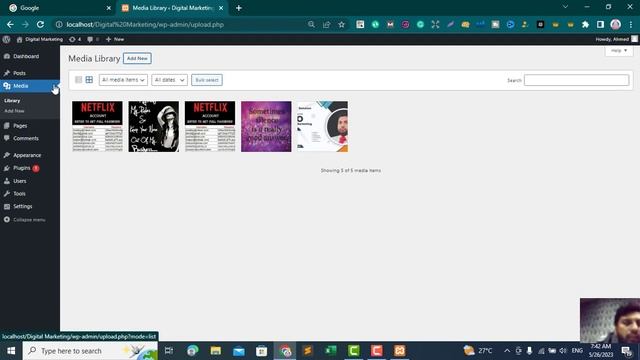Click the updates icon in admin bar
Image resolution: width=640 pixels, height=360 pixels.
click(x=75, y=39)
